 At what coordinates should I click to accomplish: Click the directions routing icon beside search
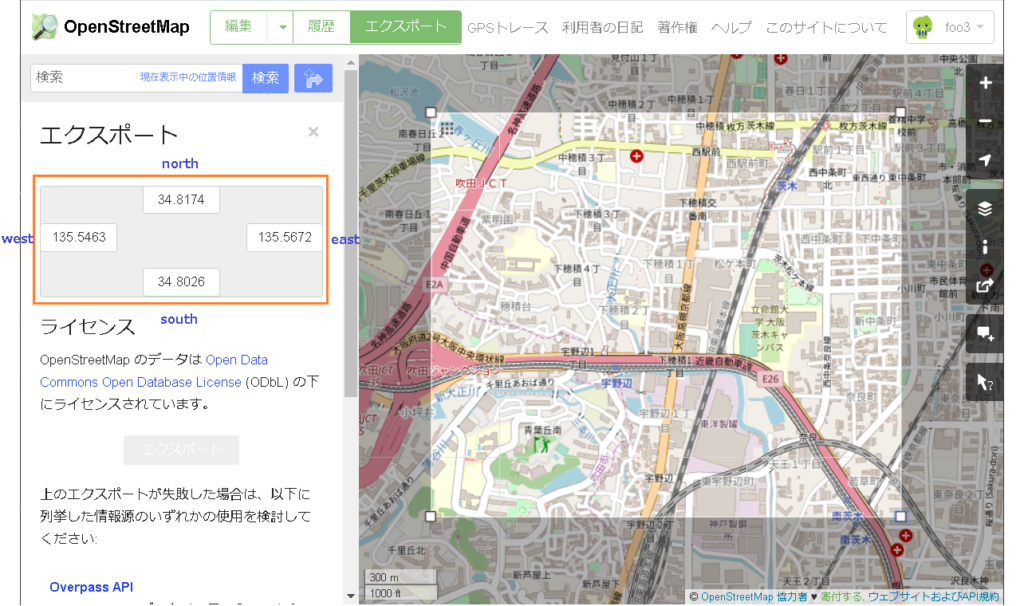[x=312, y=77]
